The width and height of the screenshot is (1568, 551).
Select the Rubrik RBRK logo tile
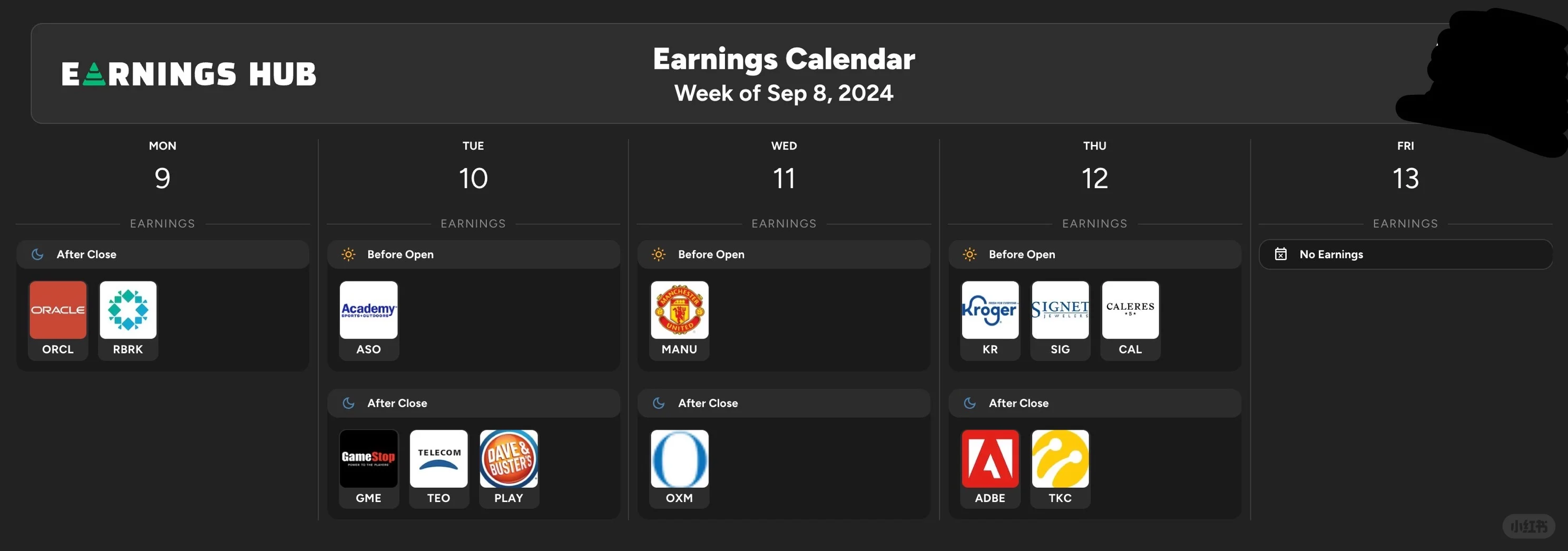point(128,320)
